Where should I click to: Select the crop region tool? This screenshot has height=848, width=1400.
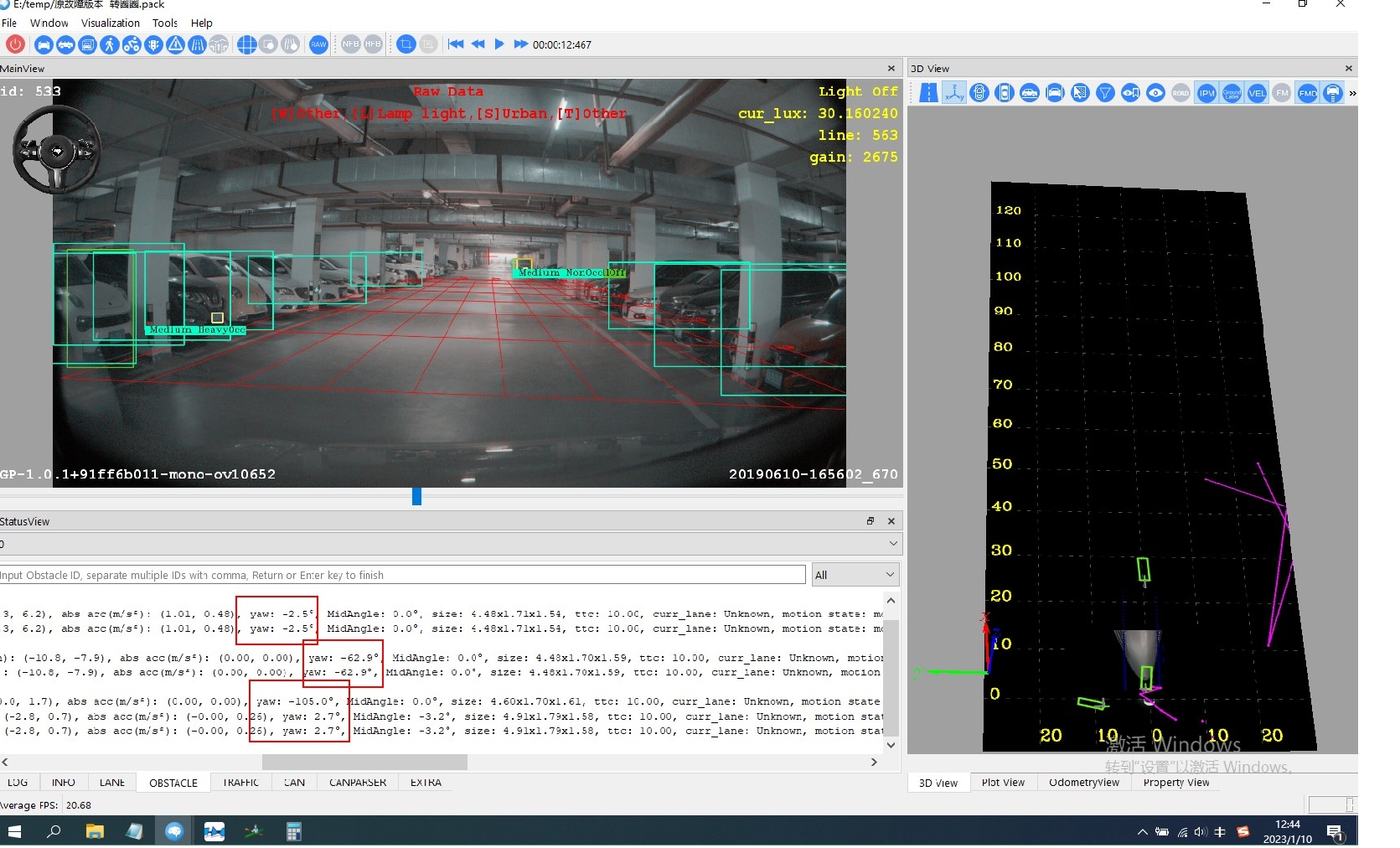(406, 44)
